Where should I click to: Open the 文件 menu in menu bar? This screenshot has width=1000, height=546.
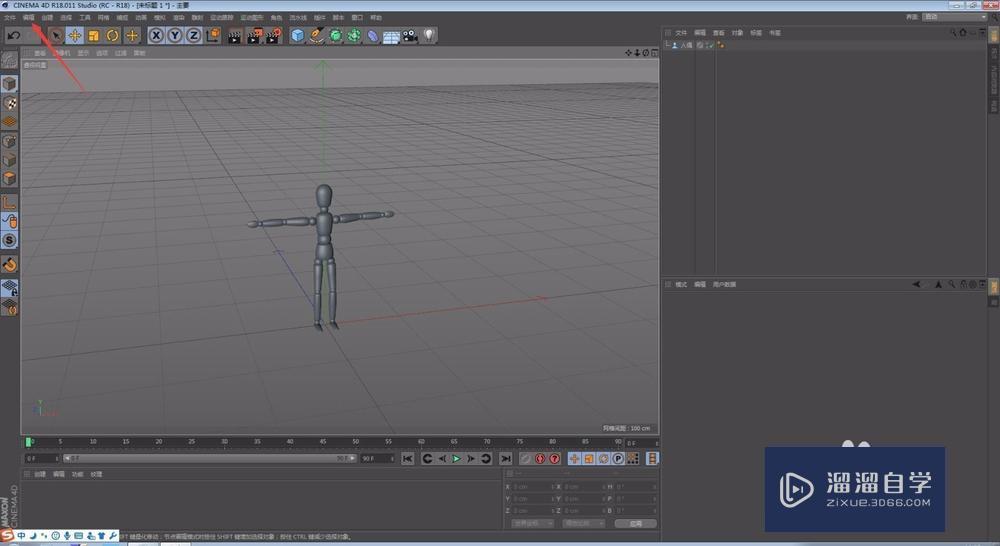[9, 17]
